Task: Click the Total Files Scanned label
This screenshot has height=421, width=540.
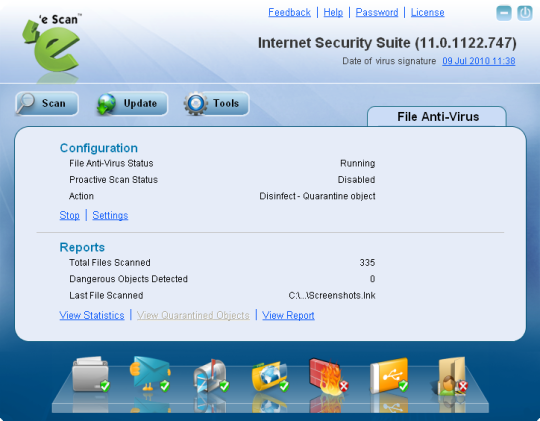Action: (x=110, y=263)
